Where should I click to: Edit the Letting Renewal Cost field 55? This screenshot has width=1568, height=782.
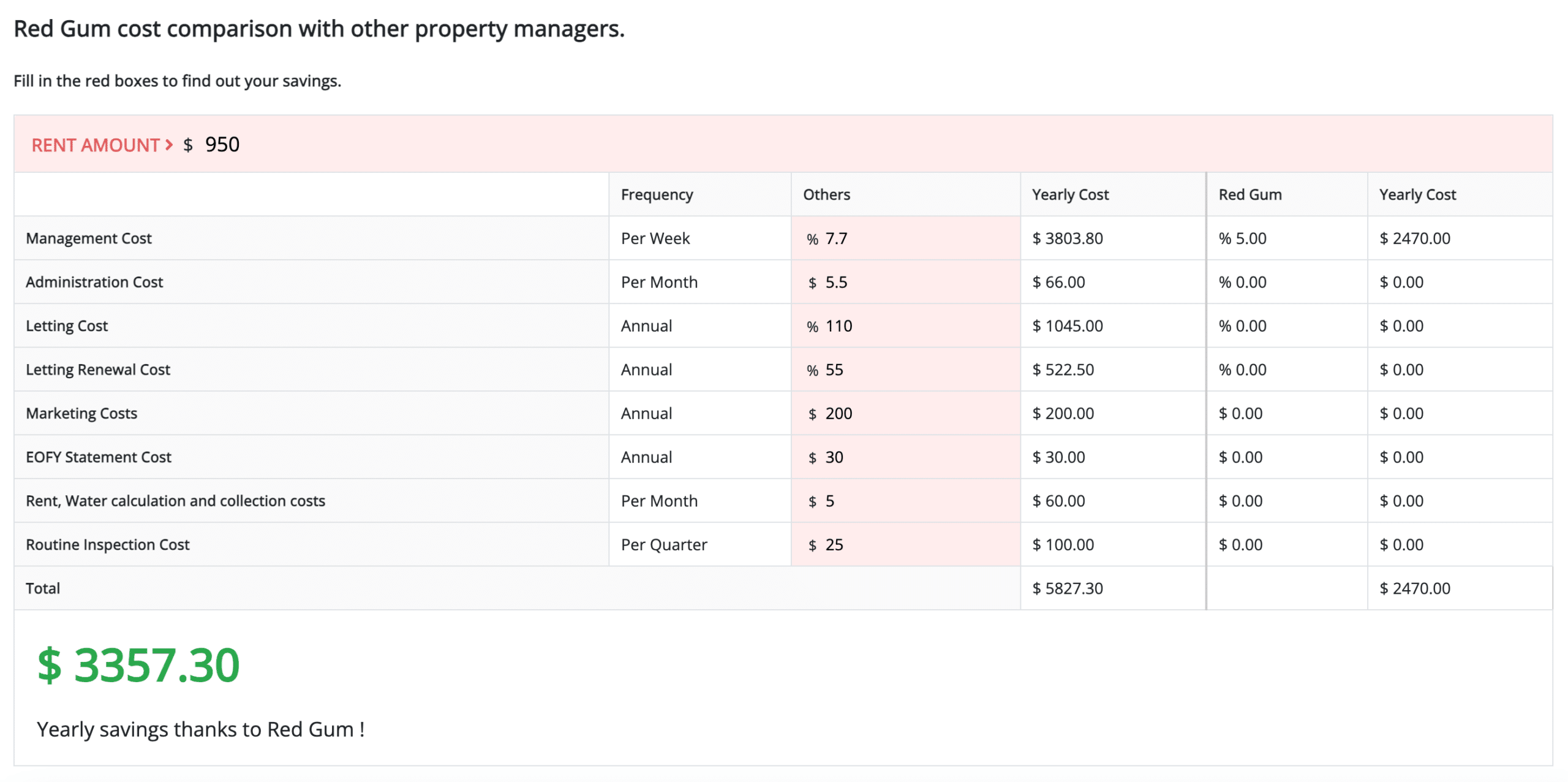905,370
